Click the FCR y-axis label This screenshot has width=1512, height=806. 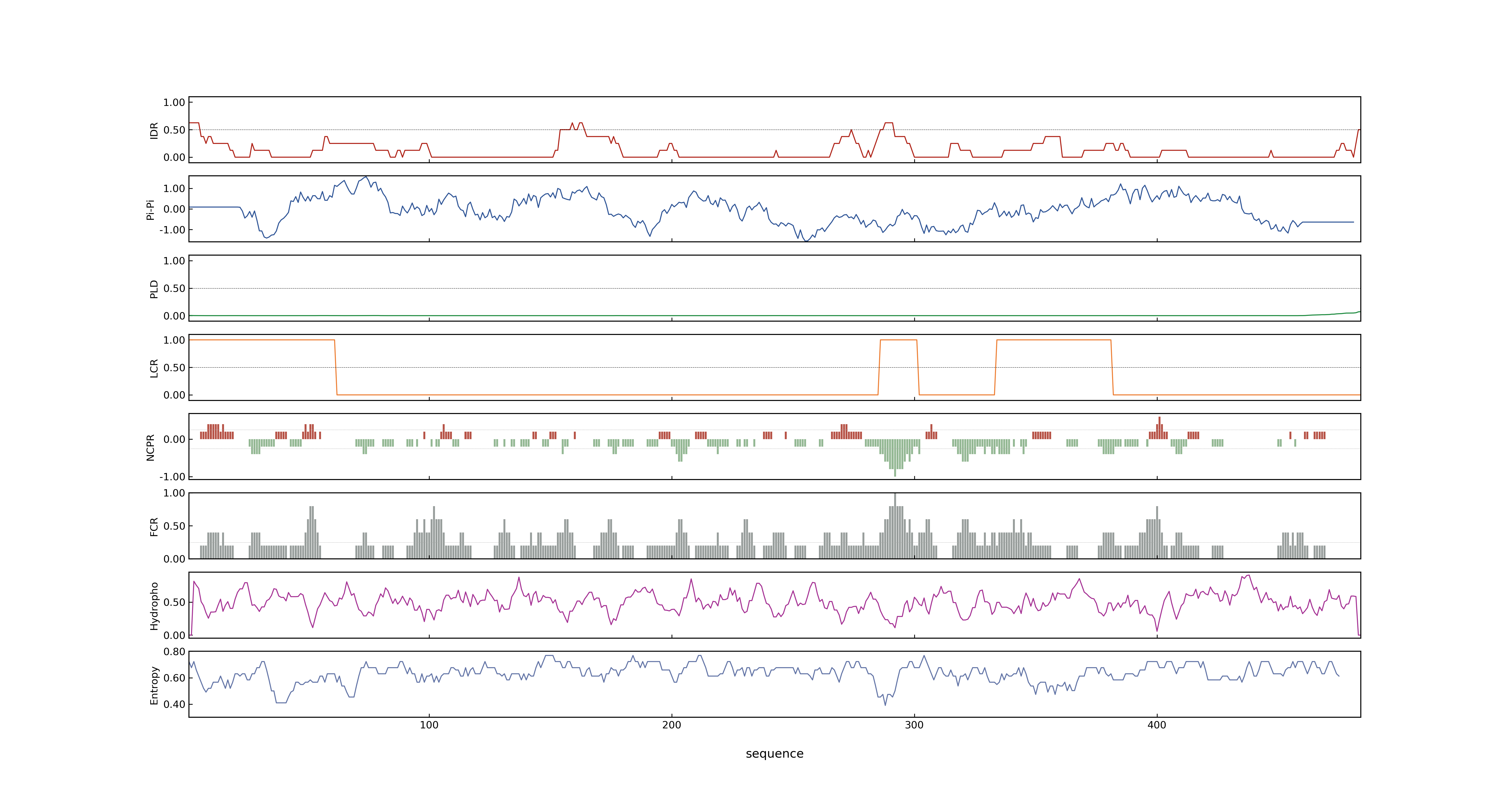(154, 526)
